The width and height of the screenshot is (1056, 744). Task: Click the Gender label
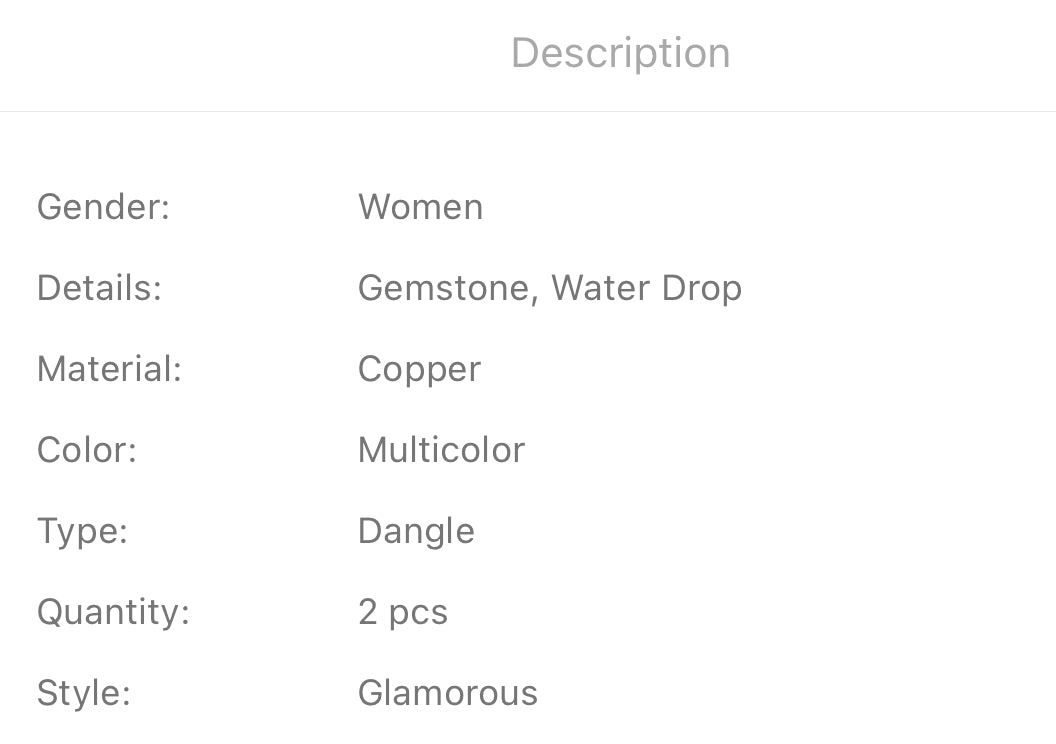point(103,207)
